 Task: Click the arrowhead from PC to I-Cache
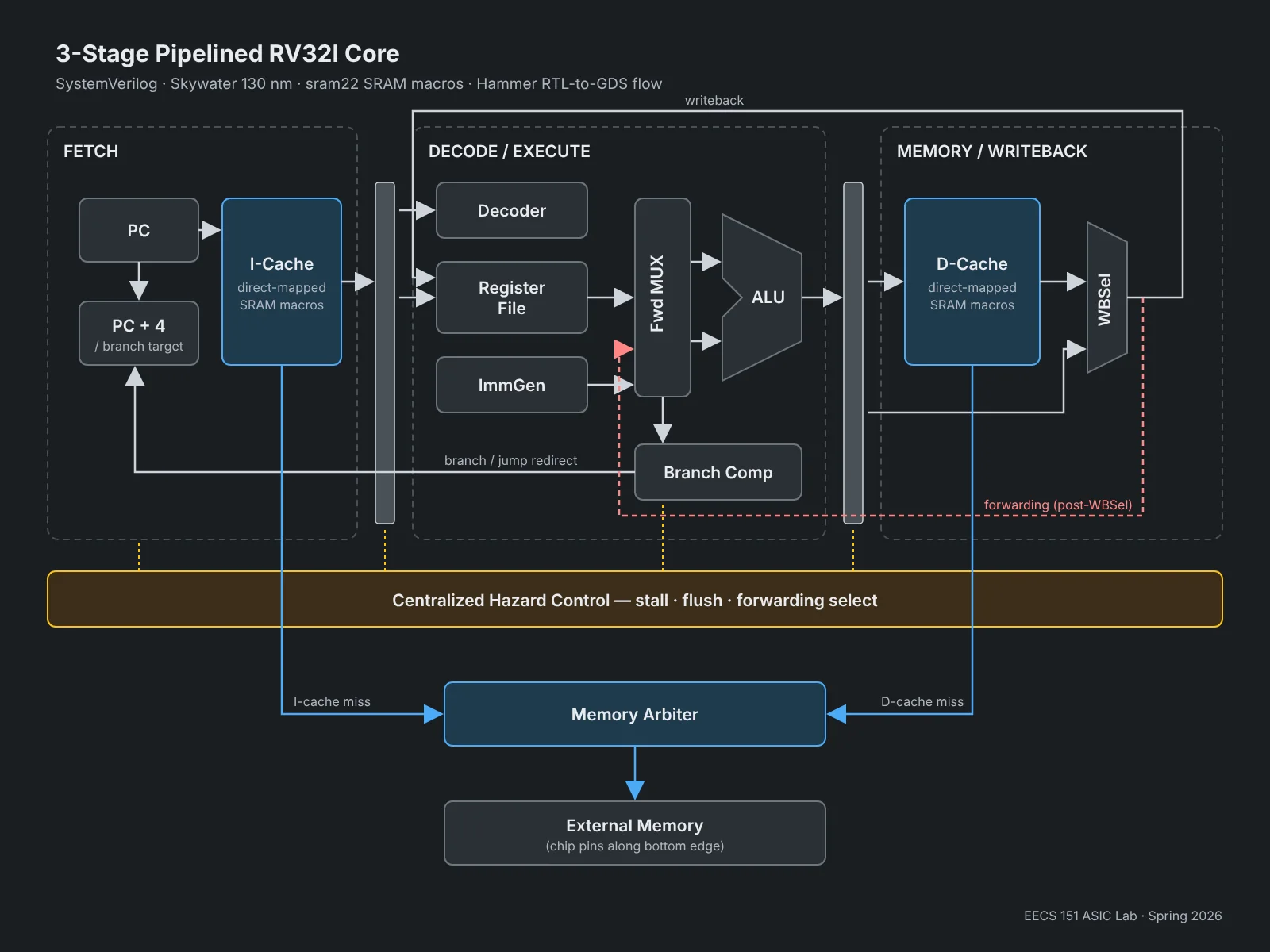(211, 230)
